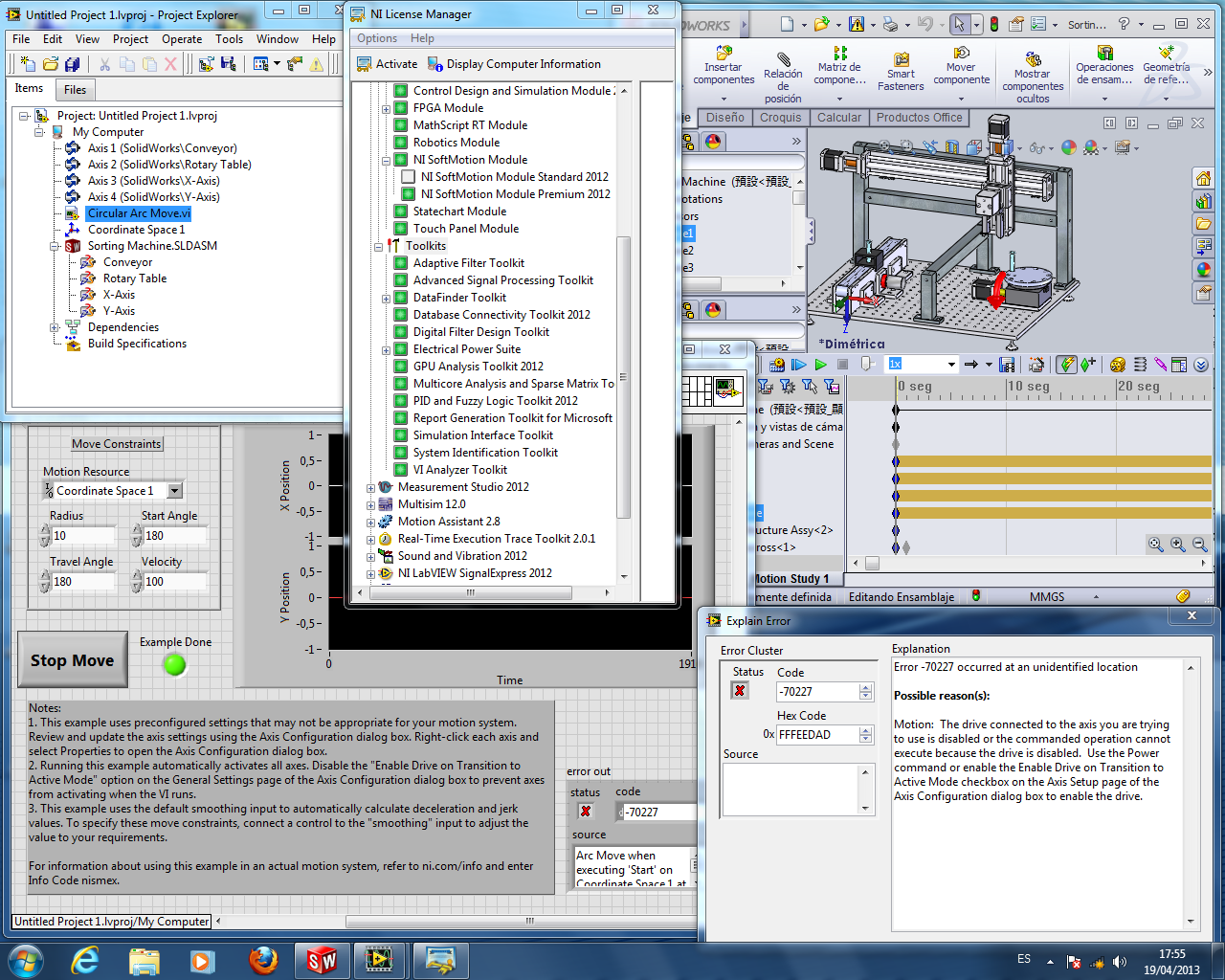
Task: Click the Autokey icon in motion study toolbar
Action: point(1066,365)
